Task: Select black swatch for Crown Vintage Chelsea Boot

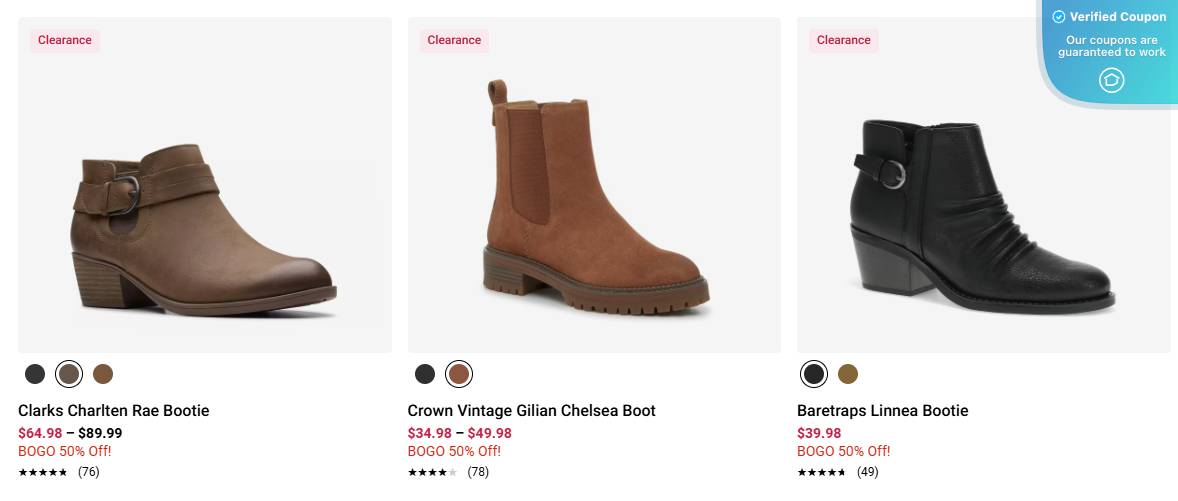Action: (x=425, y=374)
